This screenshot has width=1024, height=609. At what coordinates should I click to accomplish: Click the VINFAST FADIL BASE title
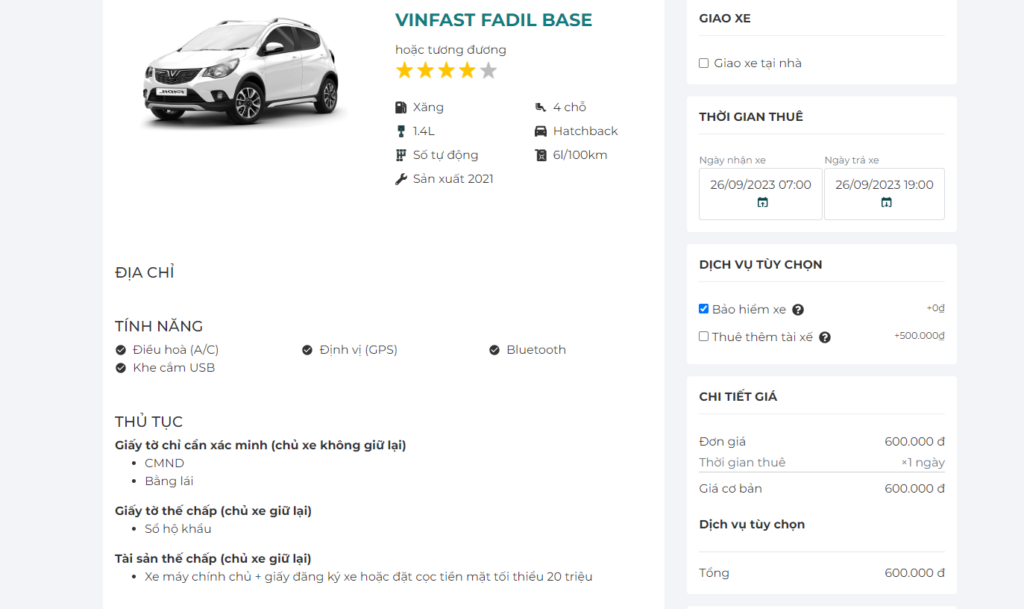point(493,20)
